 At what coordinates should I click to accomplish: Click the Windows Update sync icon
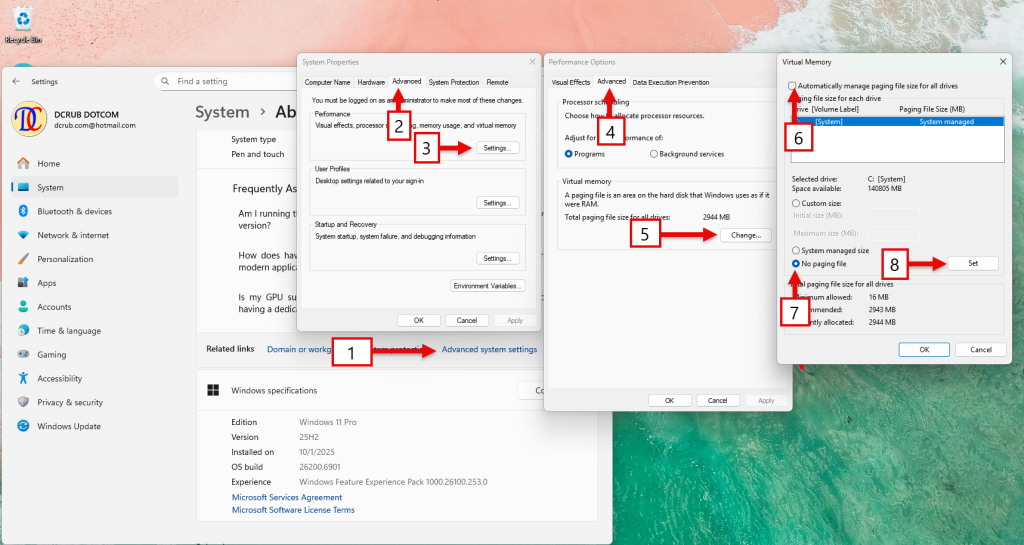coord(24,426)
